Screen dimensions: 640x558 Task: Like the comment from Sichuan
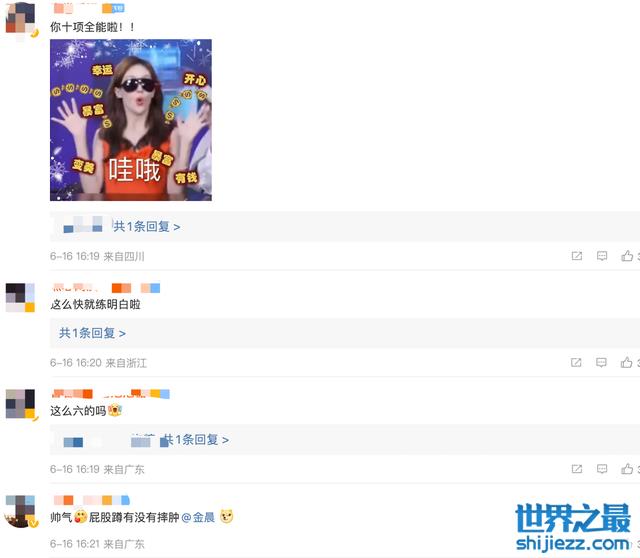point(627,256)
